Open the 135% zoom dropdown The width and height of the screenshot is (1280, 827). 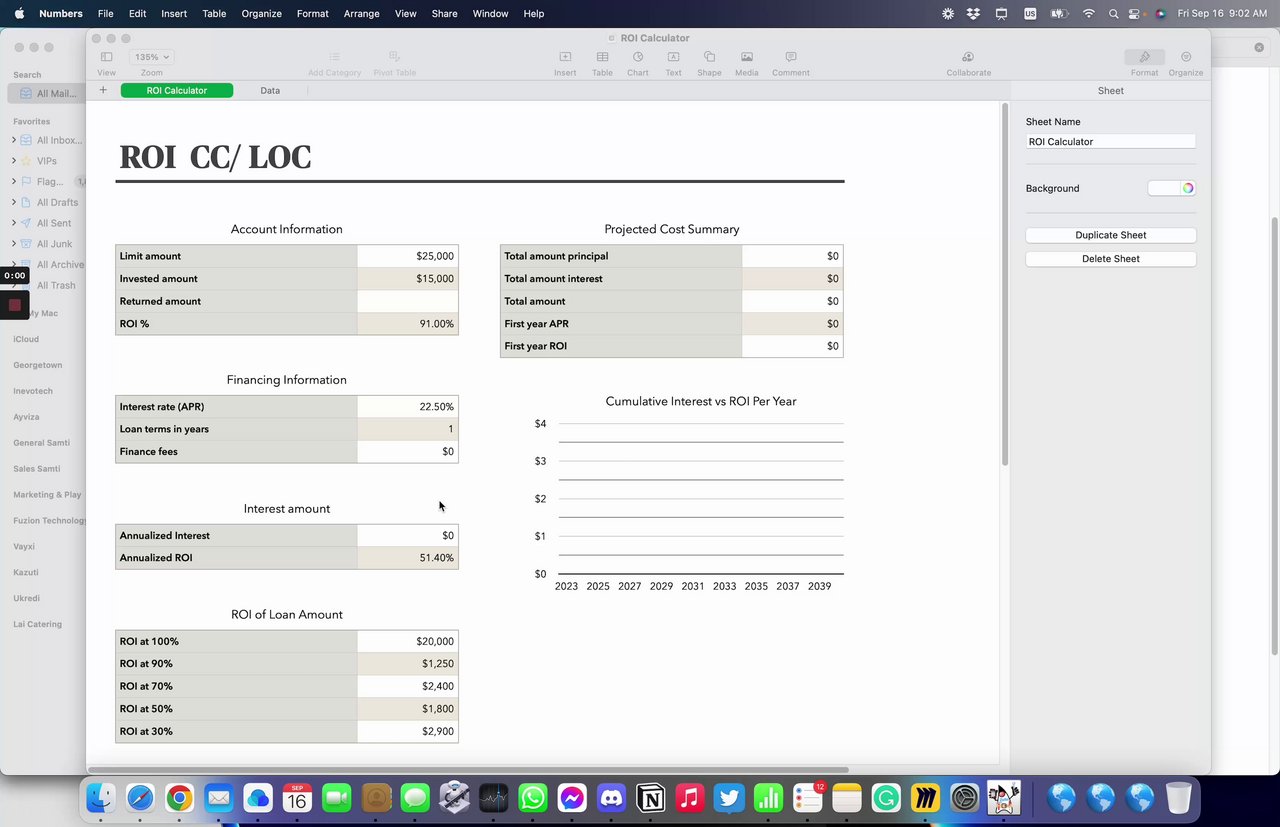click(x=152, y=57)
